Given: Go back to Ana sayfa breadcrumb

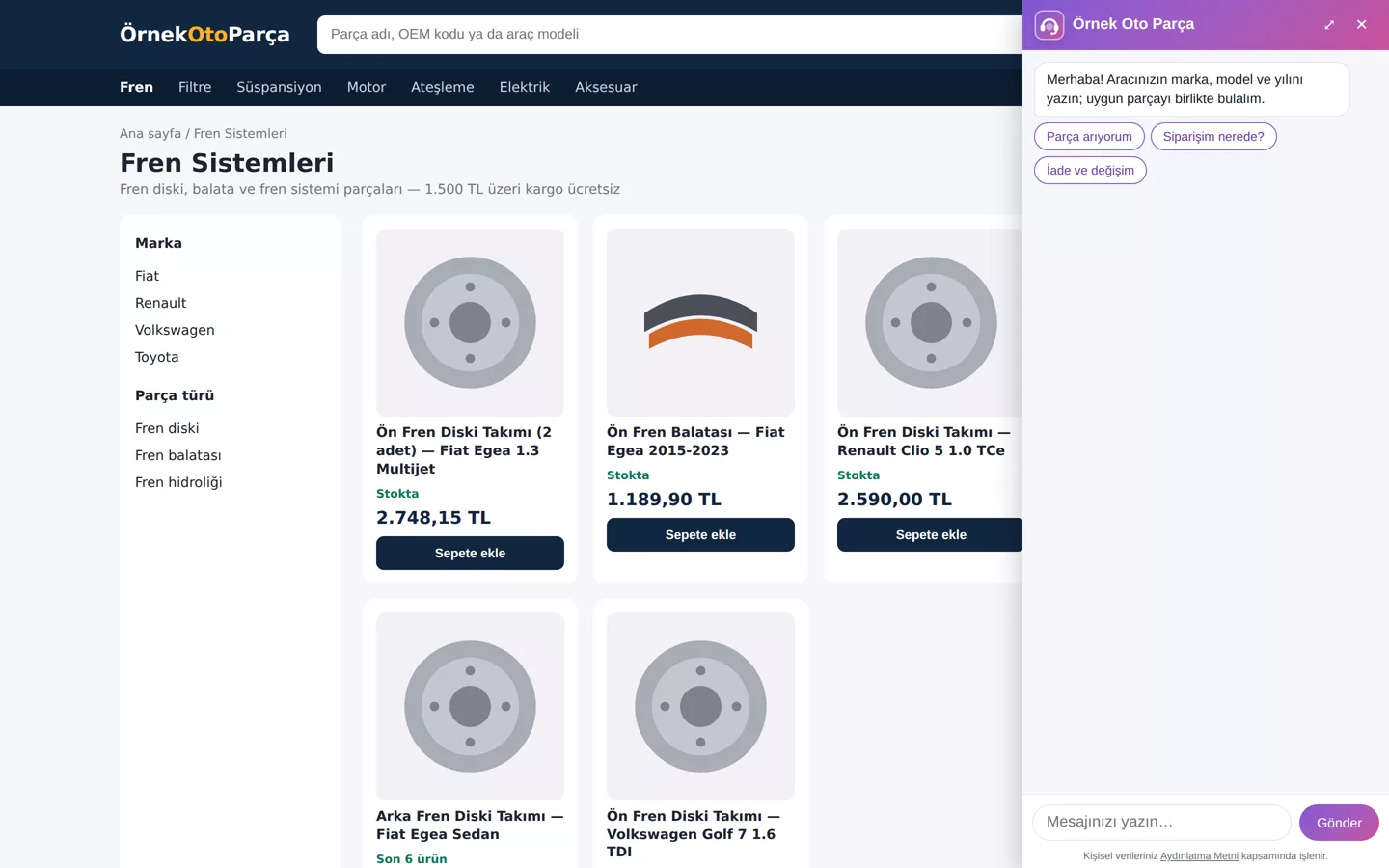Looking at the screenshot, I should [150, 134].
